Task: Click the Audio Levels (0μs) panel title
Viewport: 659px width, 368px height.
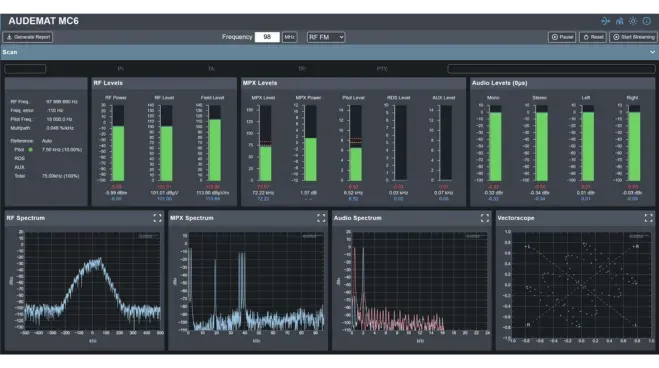Action: pos(499,83)
